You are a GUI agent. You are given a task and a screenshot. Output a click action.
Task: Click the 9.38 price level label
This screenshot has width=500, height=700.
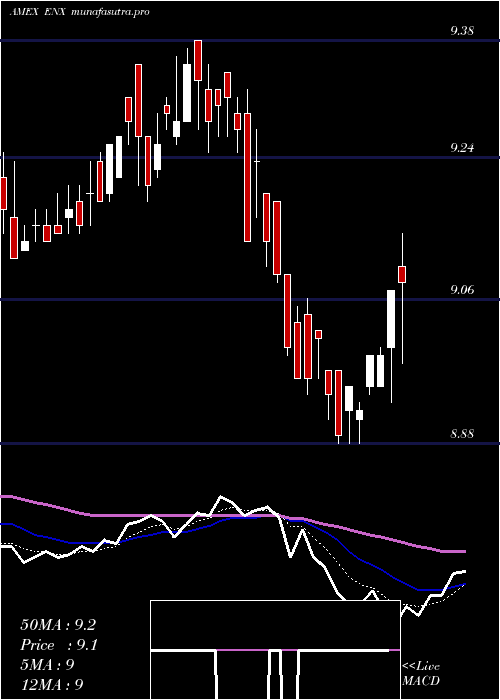coord(462,31)
